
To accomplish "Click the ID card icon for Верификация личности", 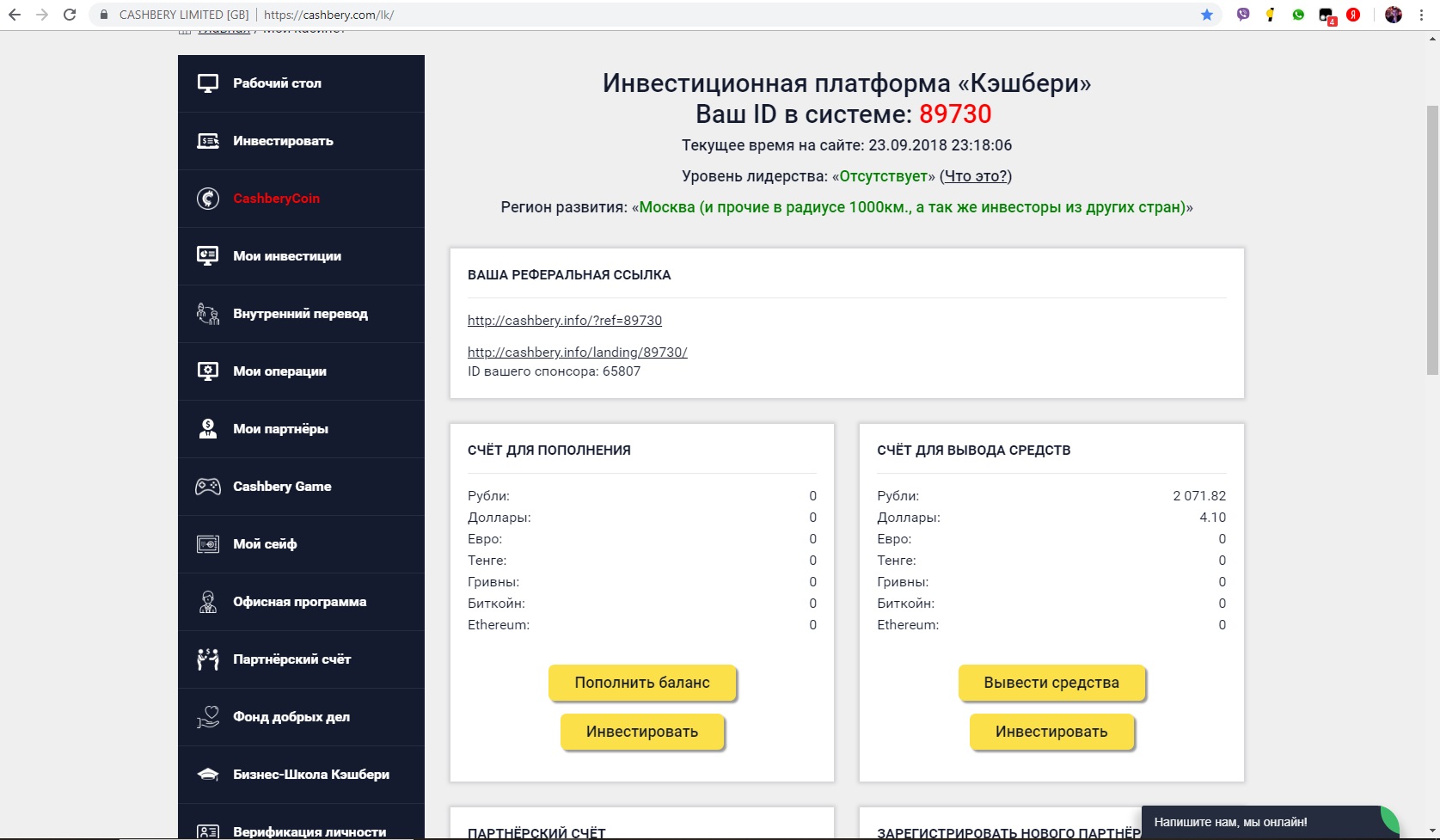I will coord(208,831).
